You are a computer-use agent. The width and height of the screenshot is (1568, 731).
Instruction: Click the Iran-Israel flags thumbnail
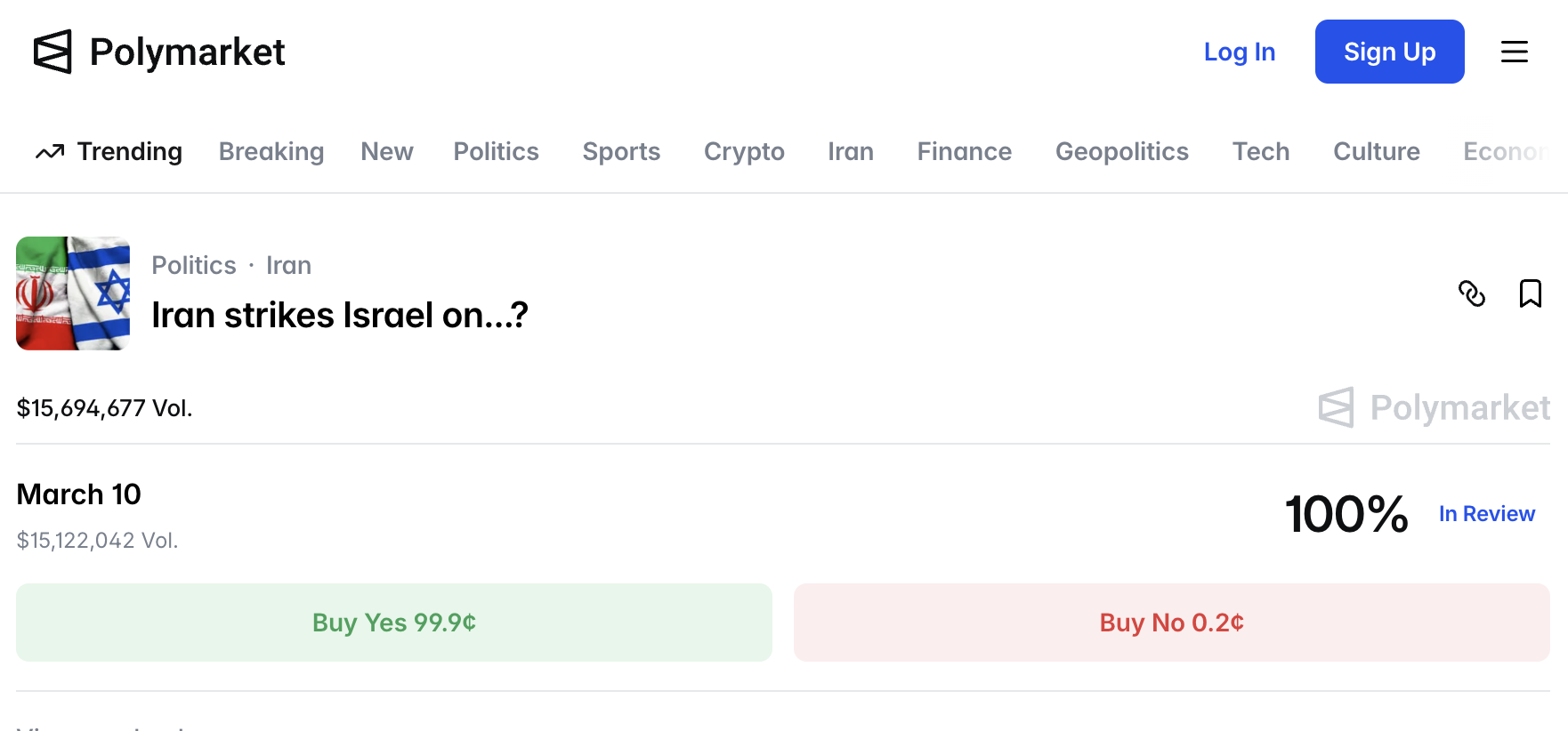pos(73,293)
